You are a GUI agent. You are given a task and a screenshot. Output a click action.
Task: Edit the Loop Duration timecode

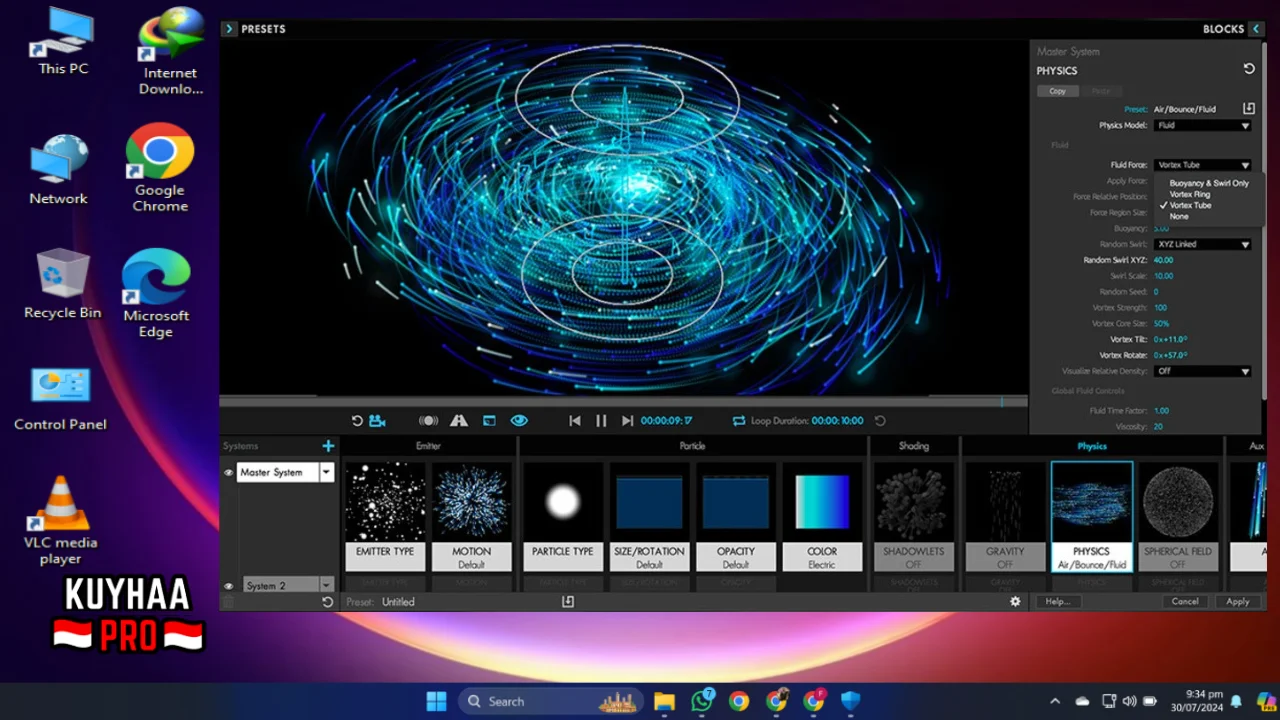(x=837, y=421)
